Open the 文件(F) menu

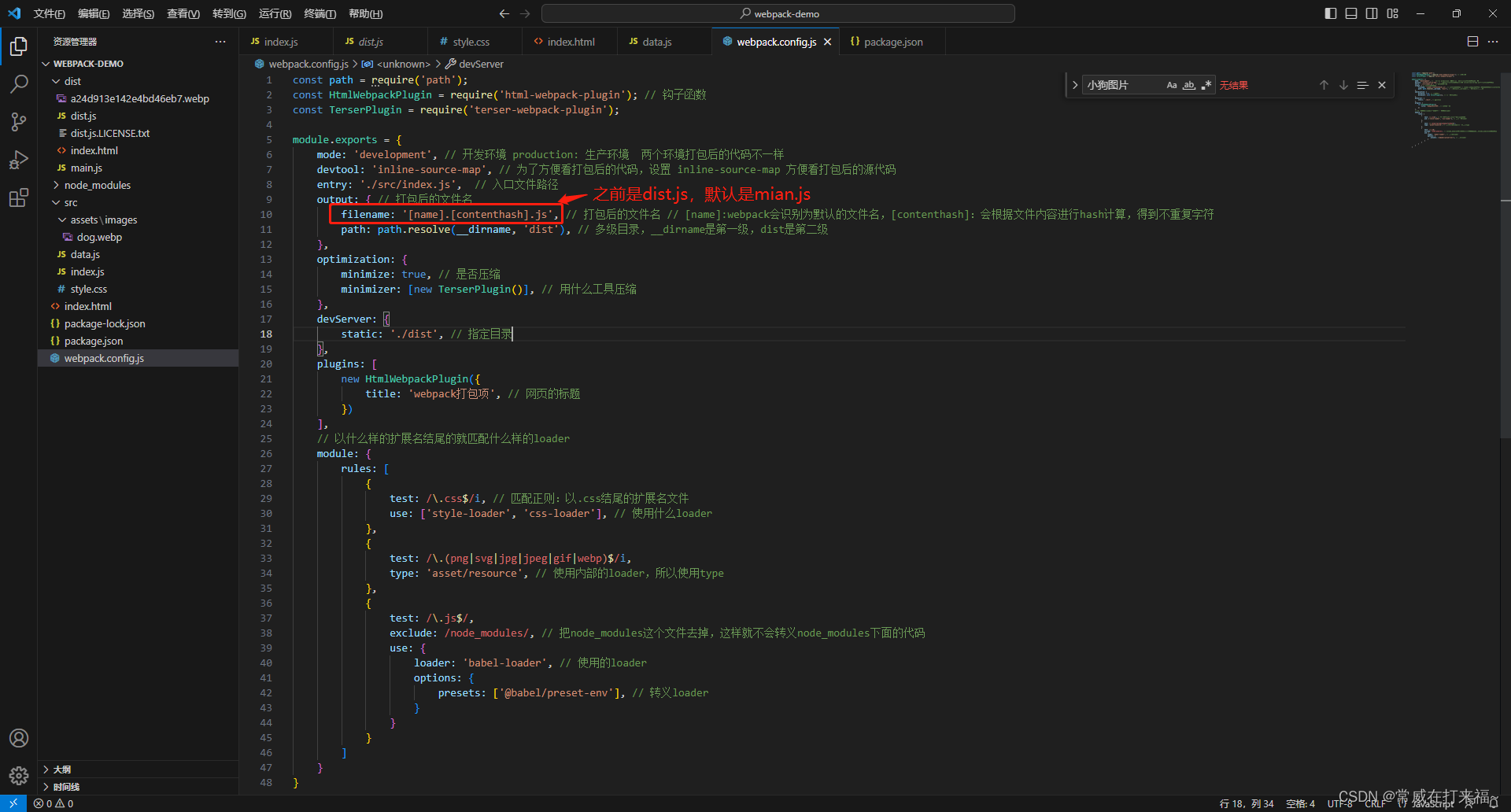50,13
